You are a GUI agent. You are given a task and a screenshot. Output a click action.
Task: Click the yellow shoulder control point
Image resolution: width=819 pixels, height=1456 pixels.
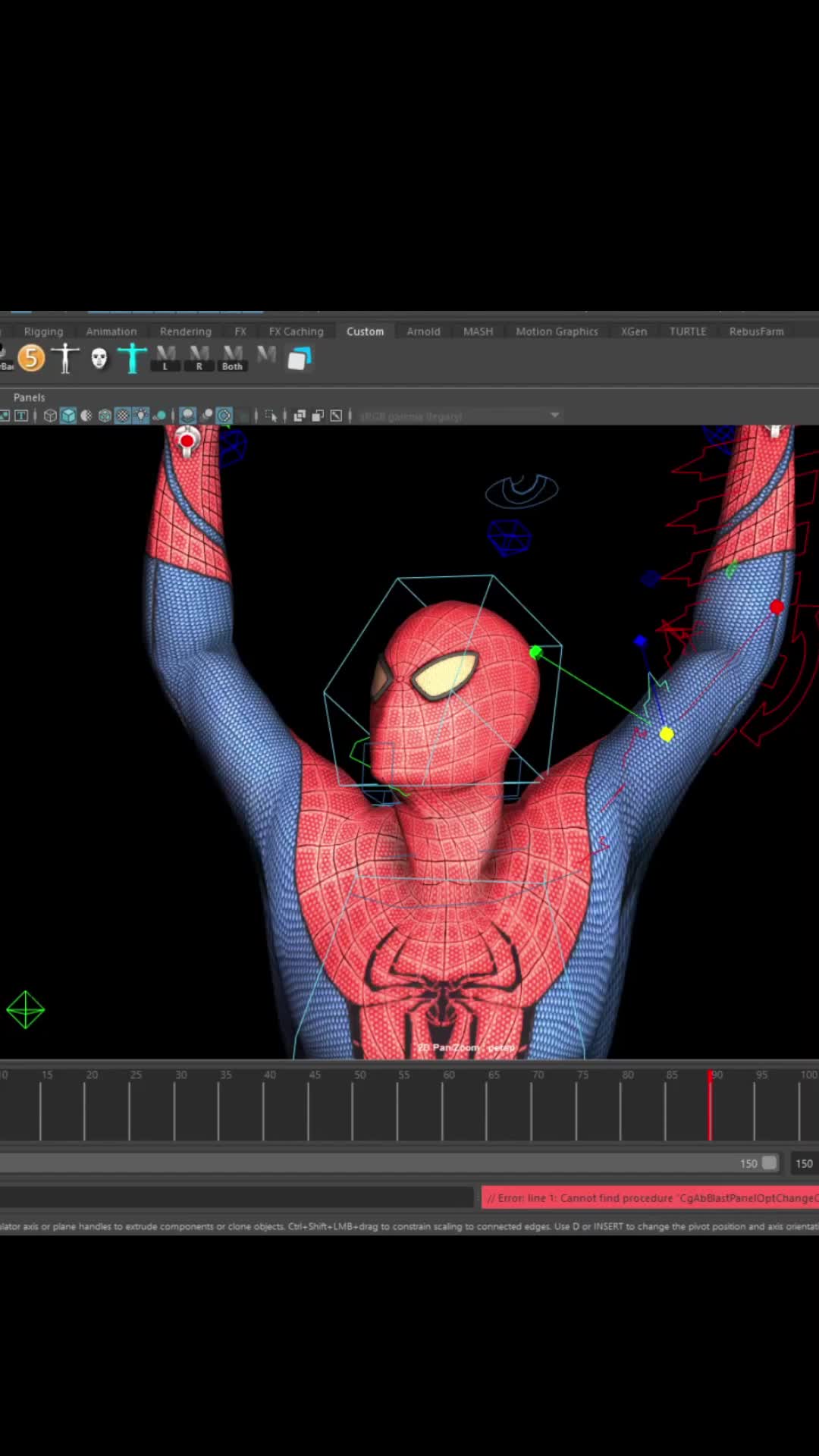(x=667, y=734)
